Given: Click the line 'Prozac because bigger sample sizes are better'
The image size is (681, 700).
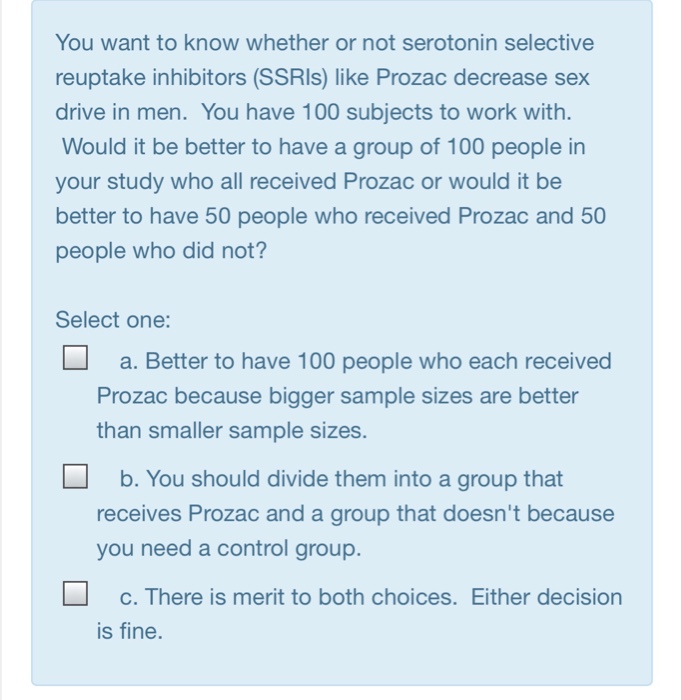Looking at the screenshot, I should point(338,396).
